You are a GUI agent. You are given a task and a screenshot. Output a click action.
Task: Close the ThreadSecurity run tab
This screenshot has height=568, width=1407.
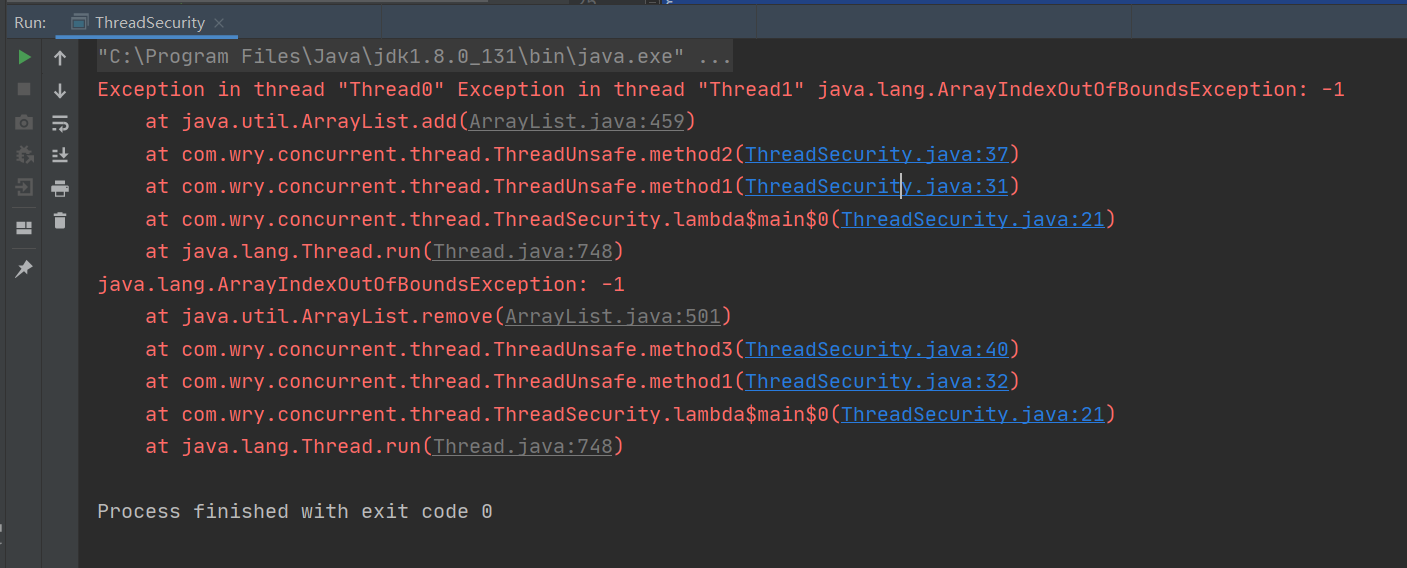219,22
